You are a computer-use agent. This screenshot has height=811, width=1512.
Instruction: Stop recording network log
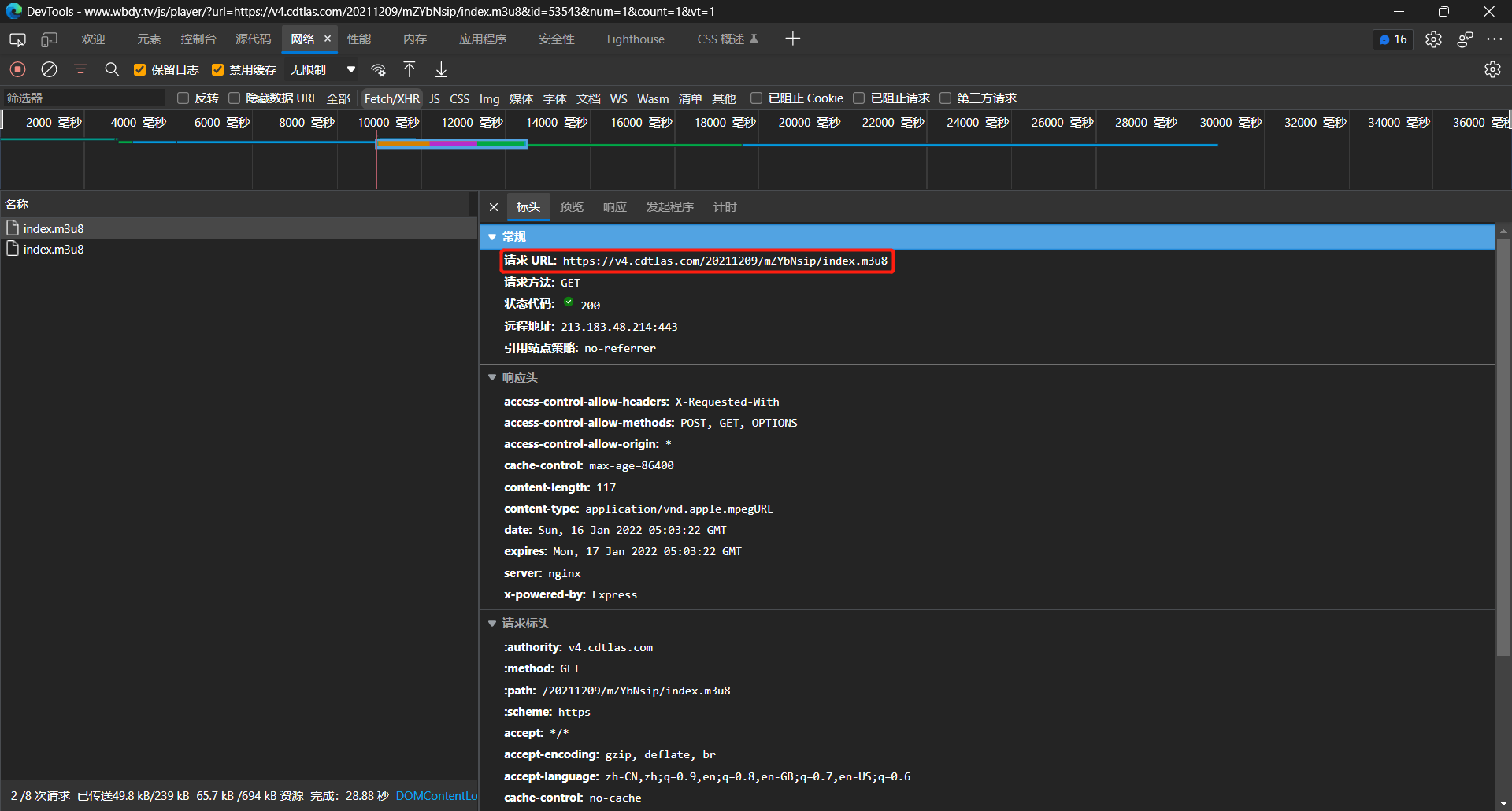[18, 69]
